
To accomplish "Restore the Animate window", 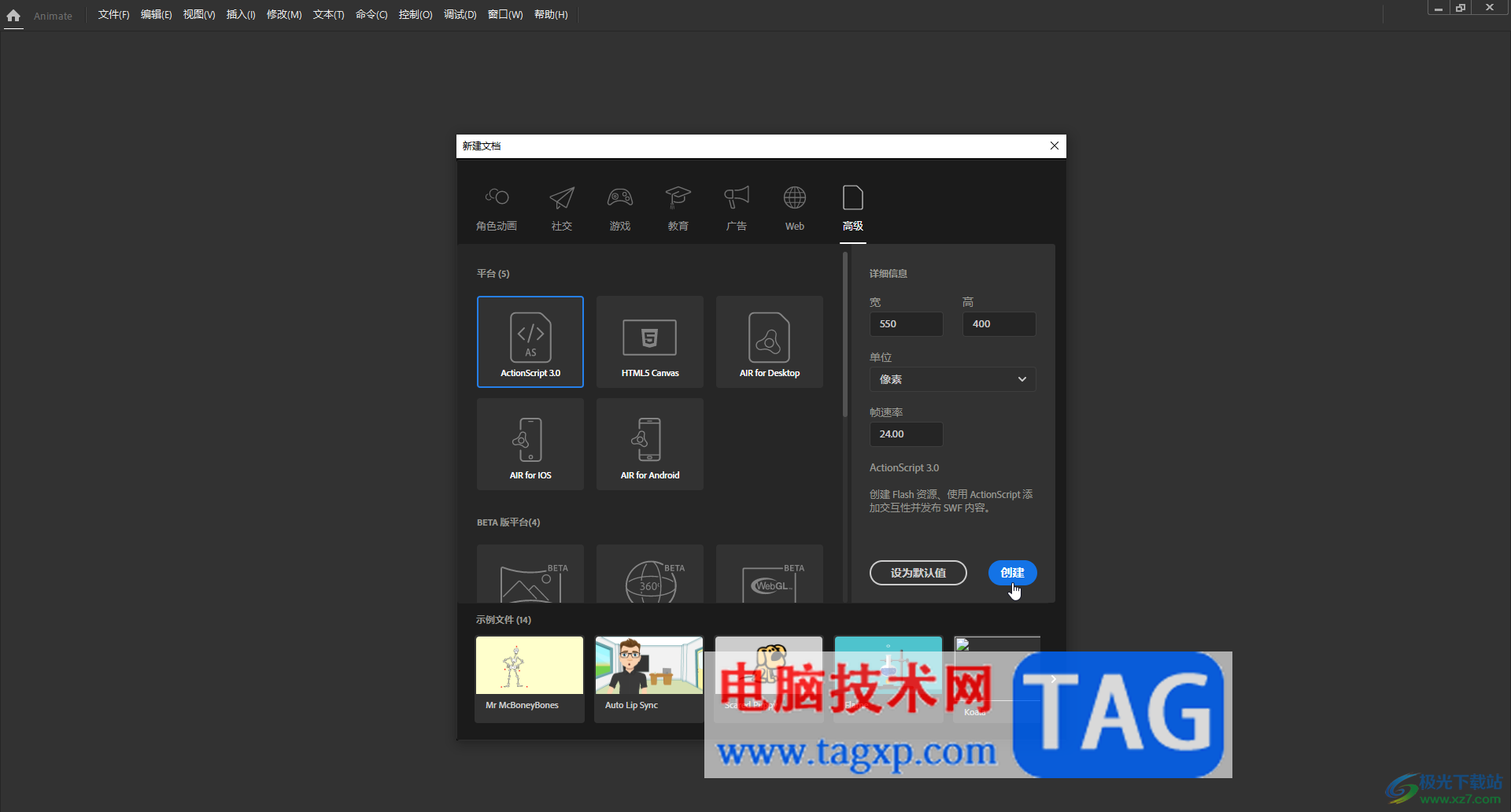I will pos(1461,8).
